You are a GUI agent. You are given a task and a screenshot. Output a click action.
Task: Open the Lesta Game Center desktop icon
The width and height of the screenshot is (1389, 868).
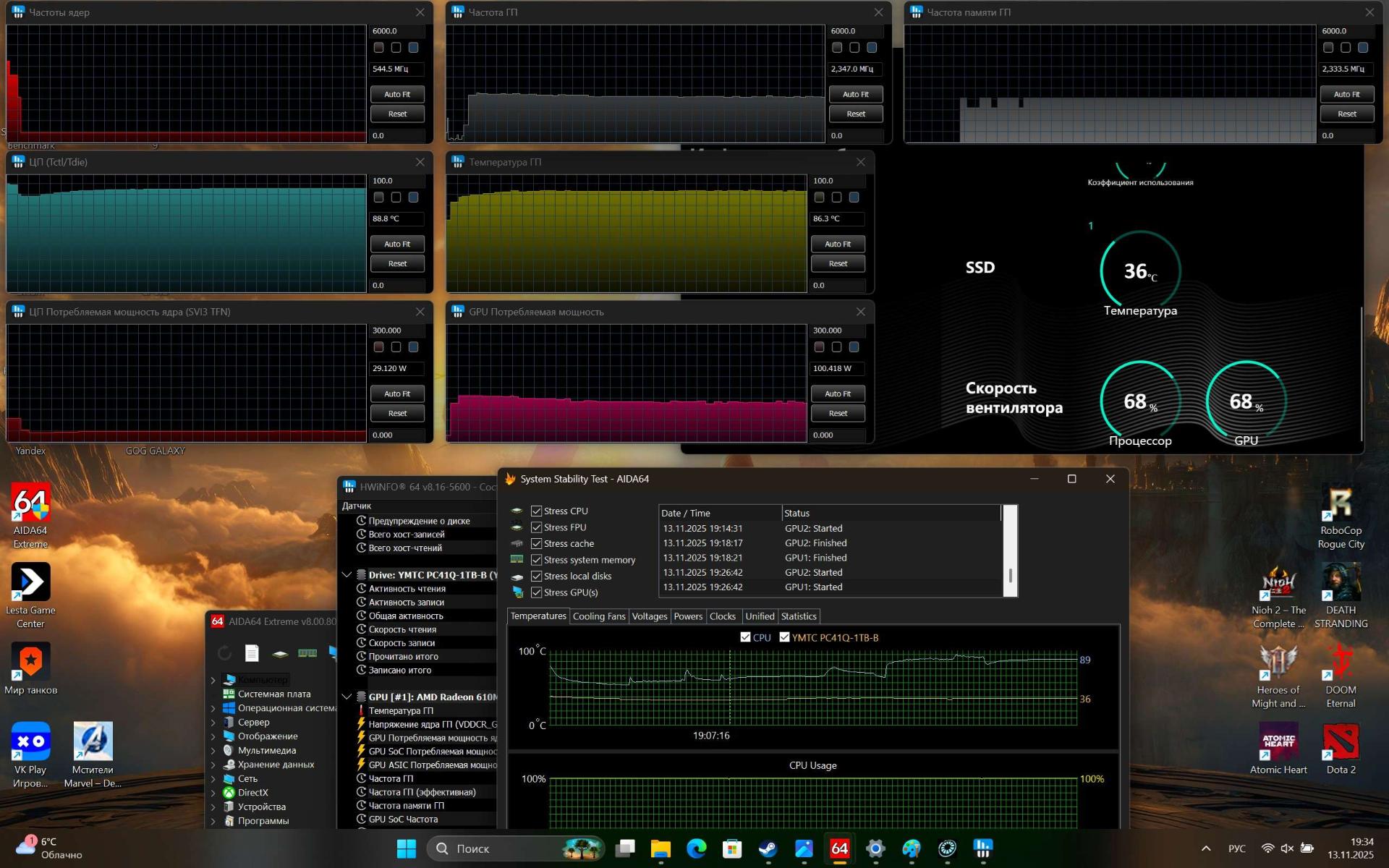(30, 582)
